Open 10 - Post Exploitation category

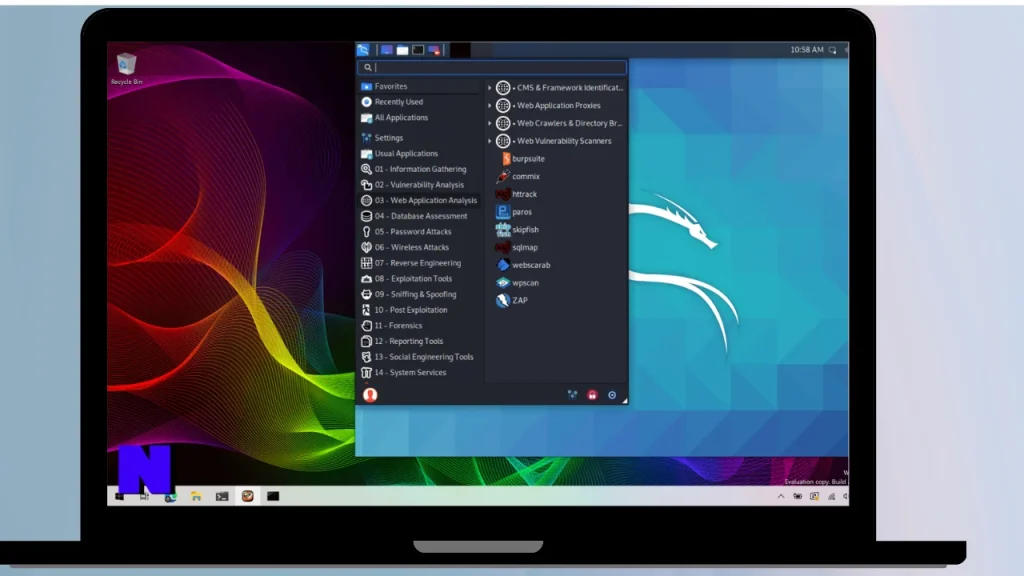pos(419,310)
